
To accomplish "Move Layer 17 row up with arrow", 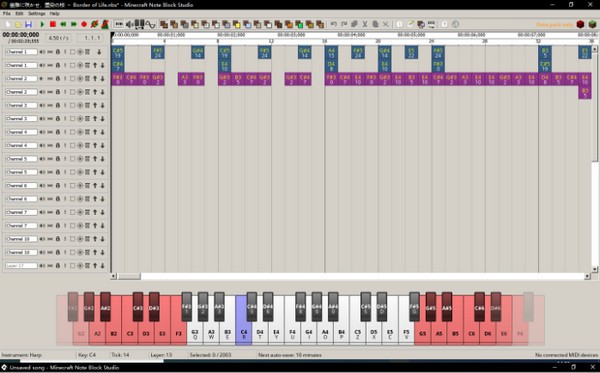I will 95,265.
